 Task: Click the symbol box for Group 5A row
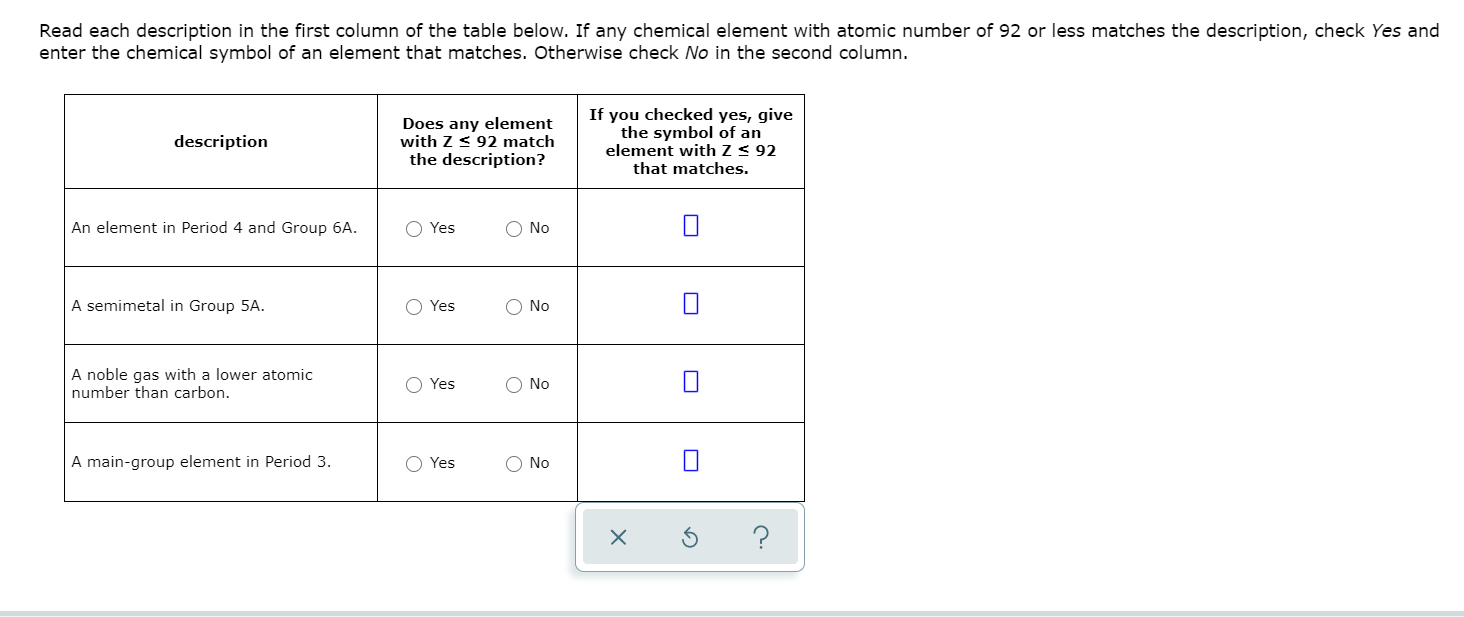click(x=689, y=303)
